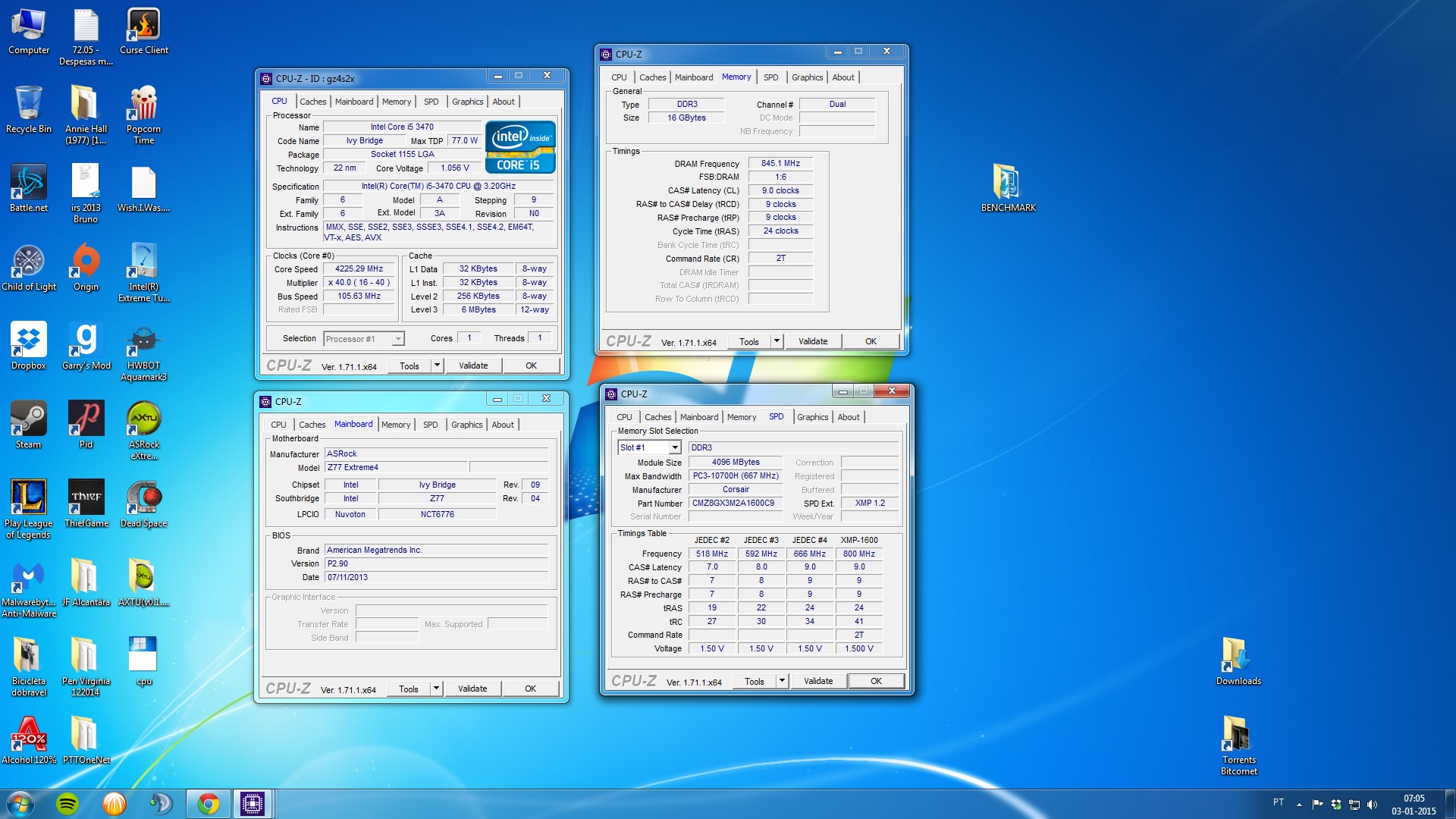
Task: Switch to Caches tab in CPU-Z ID window
Action: click(x=312, y=102)
